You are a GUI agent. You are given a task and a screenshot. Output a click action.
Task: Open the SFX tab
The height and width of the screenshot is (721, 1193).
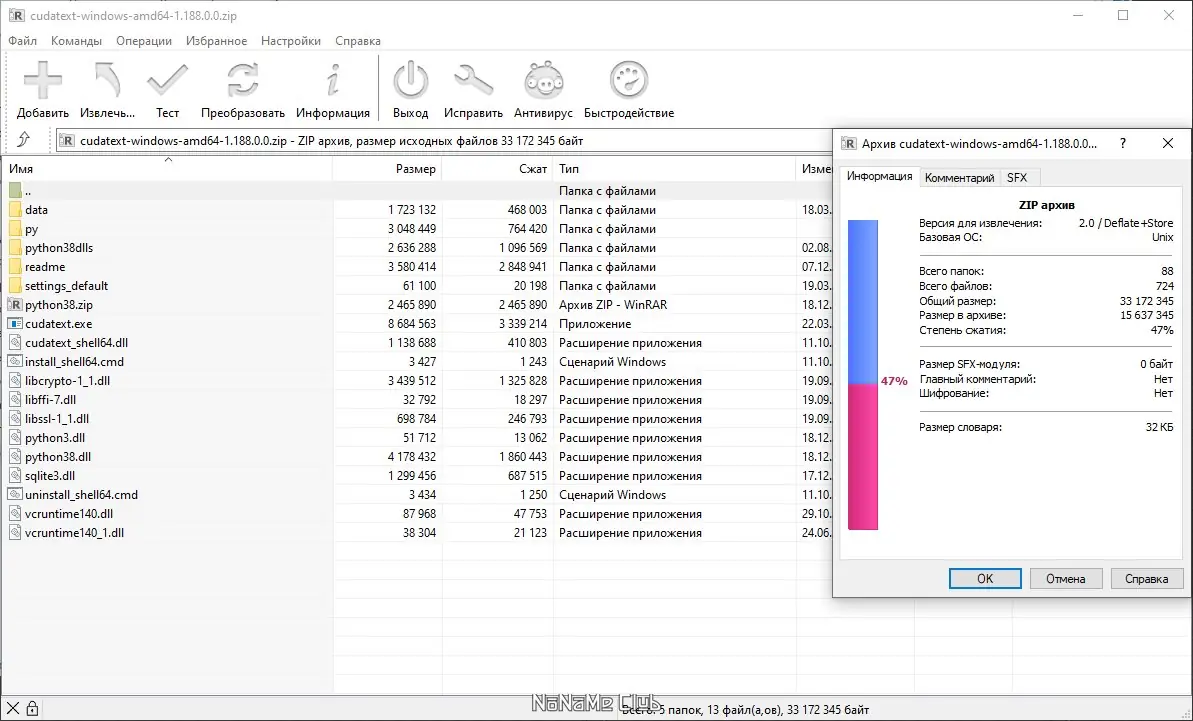1018,176
